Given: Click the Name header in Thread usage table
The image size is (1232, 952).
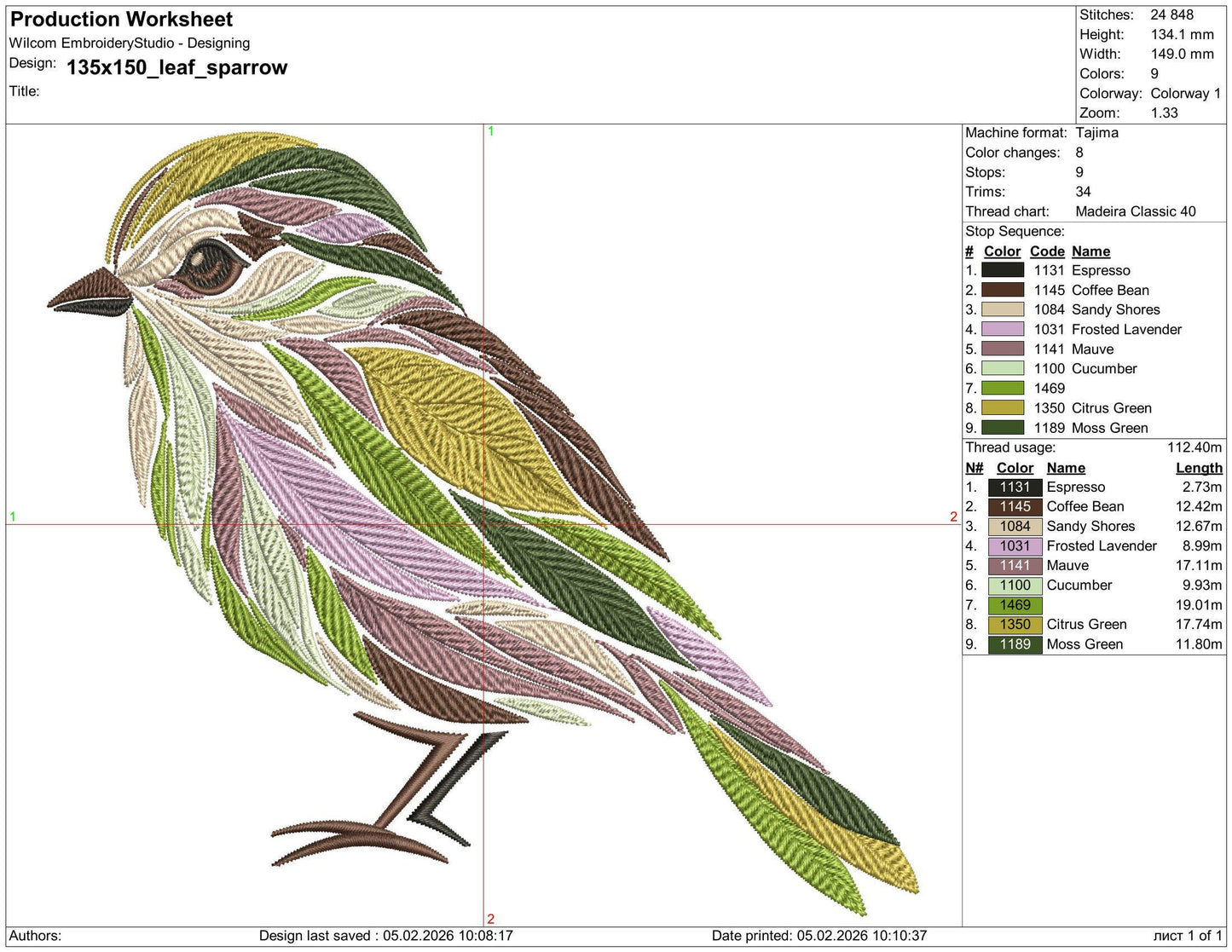Looking at the screenshot, I should point(1066,467).
